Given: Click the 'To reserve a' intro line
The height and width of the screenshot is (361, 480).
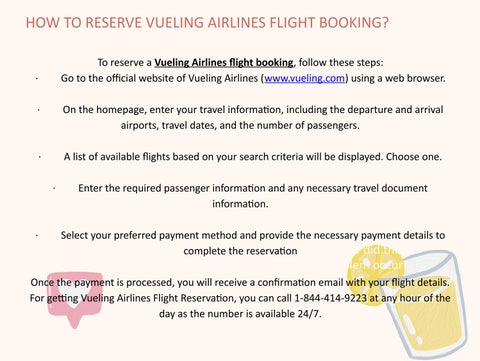Looking at the screenshot, I should click(240, 63).
